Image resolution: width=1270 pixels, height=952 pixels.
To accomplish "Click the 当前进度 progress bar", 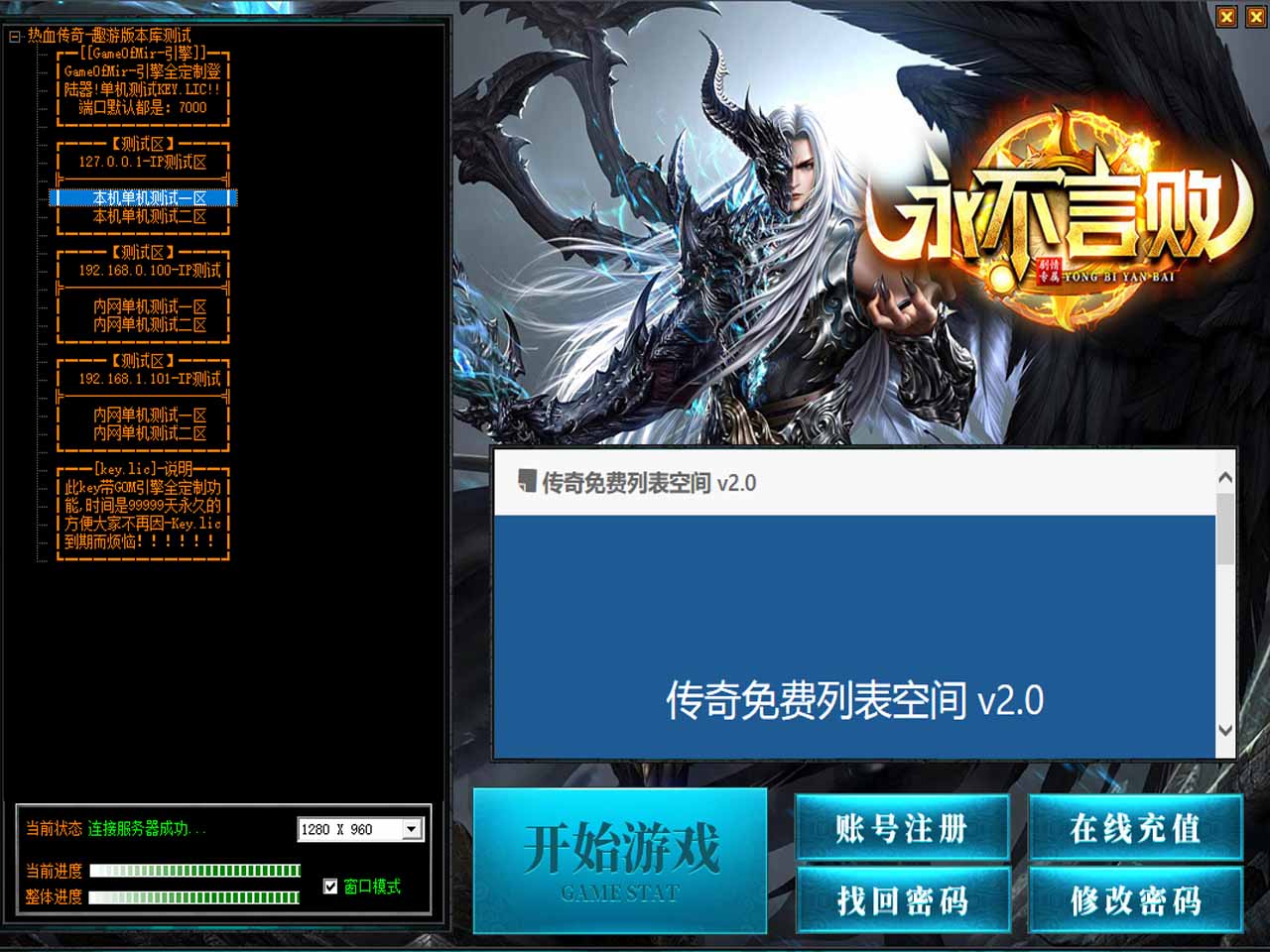I will [194, 871].
